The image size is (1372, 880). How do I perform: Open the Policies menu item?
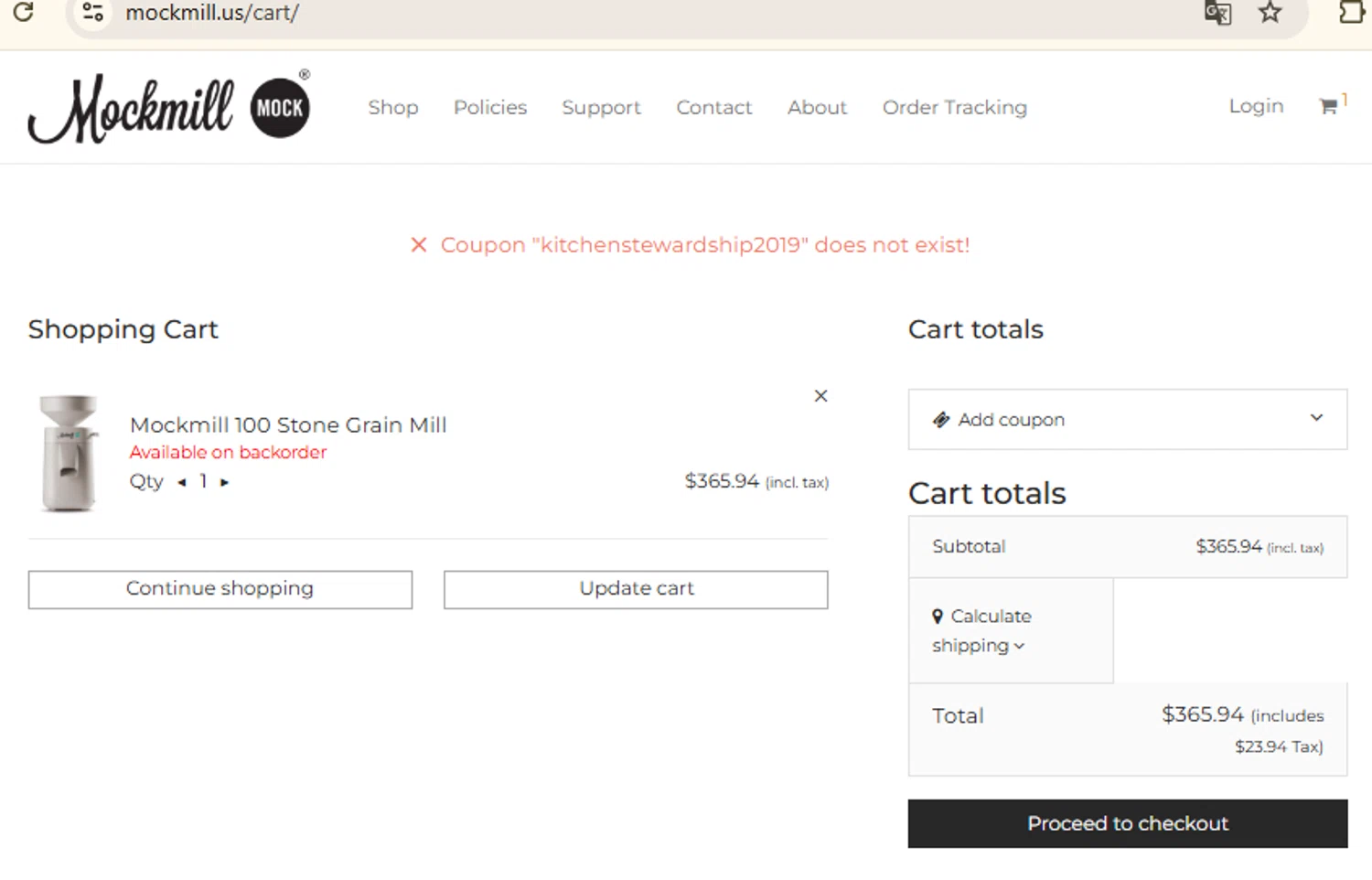[x=490, y=107]
